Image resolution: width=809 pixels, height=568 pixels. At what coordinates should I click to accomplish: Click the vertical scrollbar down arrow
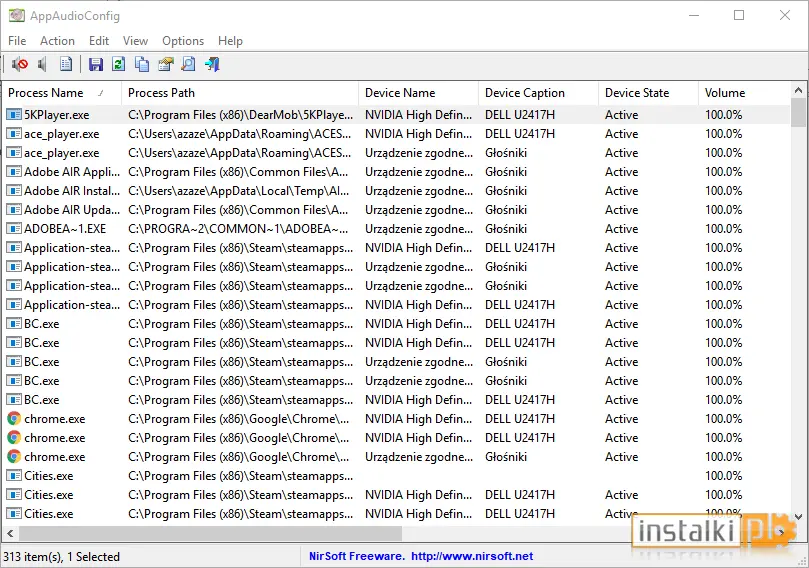click(x=798, y=516)
